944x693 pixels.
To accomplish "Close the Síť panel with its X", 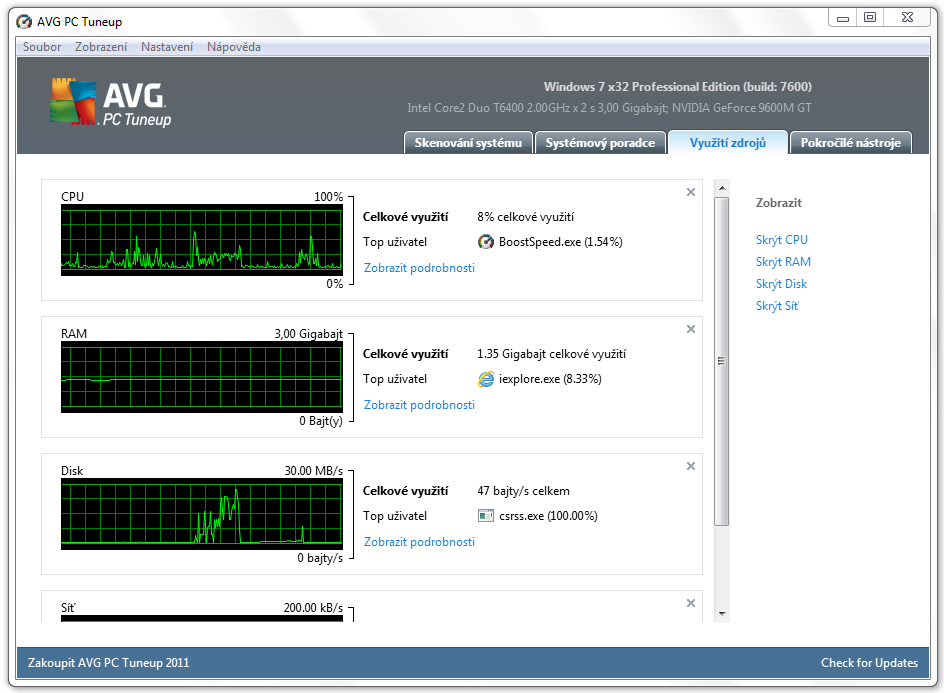I will tap(691, 603).
